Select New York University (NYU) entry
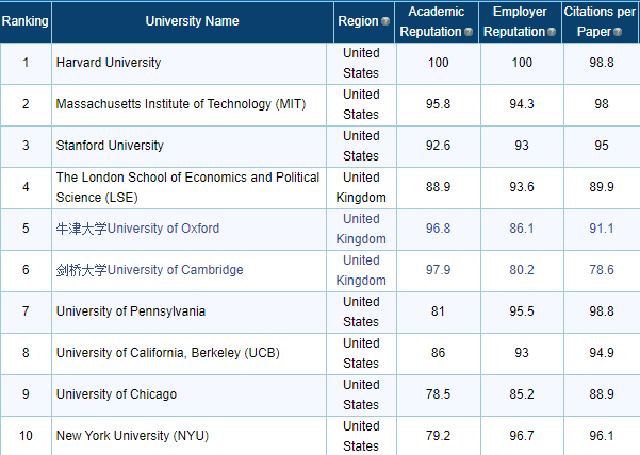 pos(132,435)
